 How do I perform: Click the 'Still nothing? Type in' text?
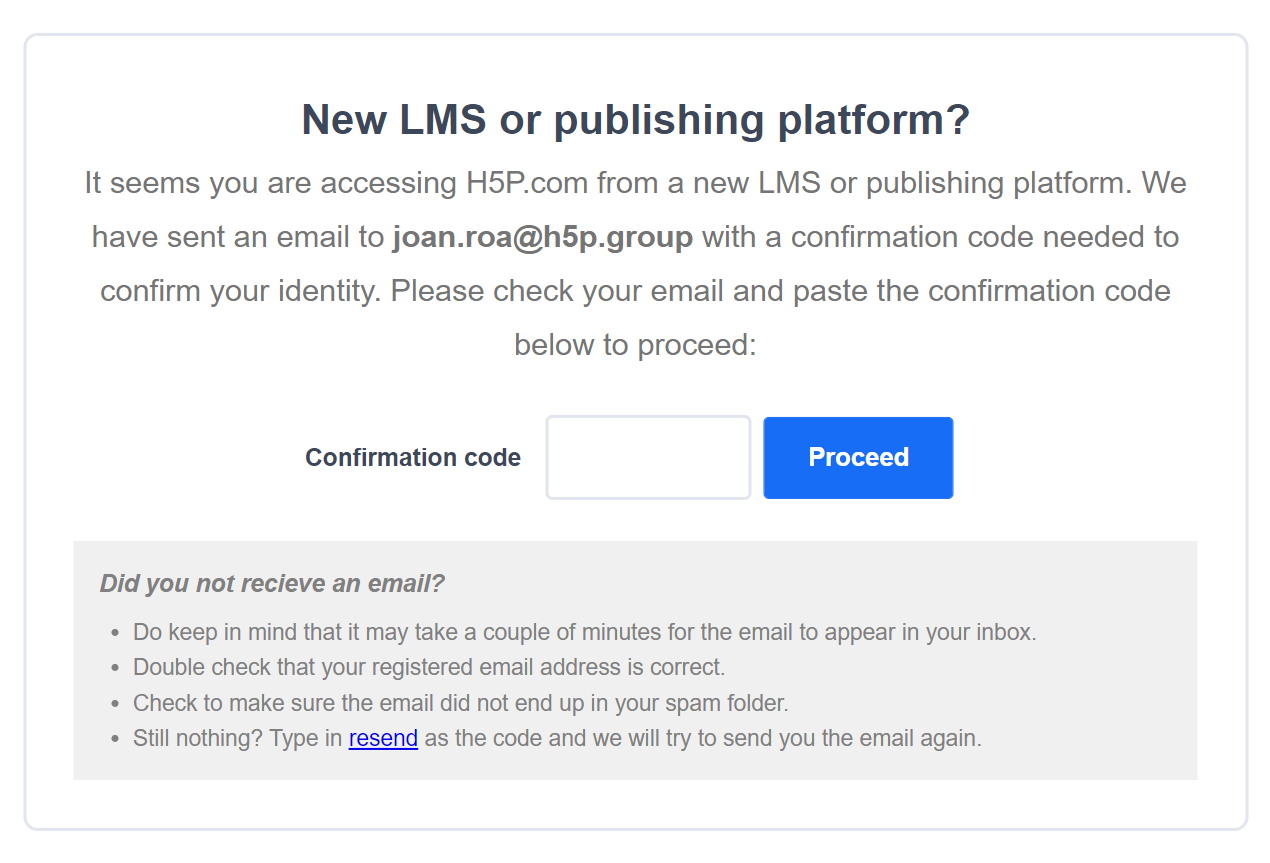pos(238,739)
